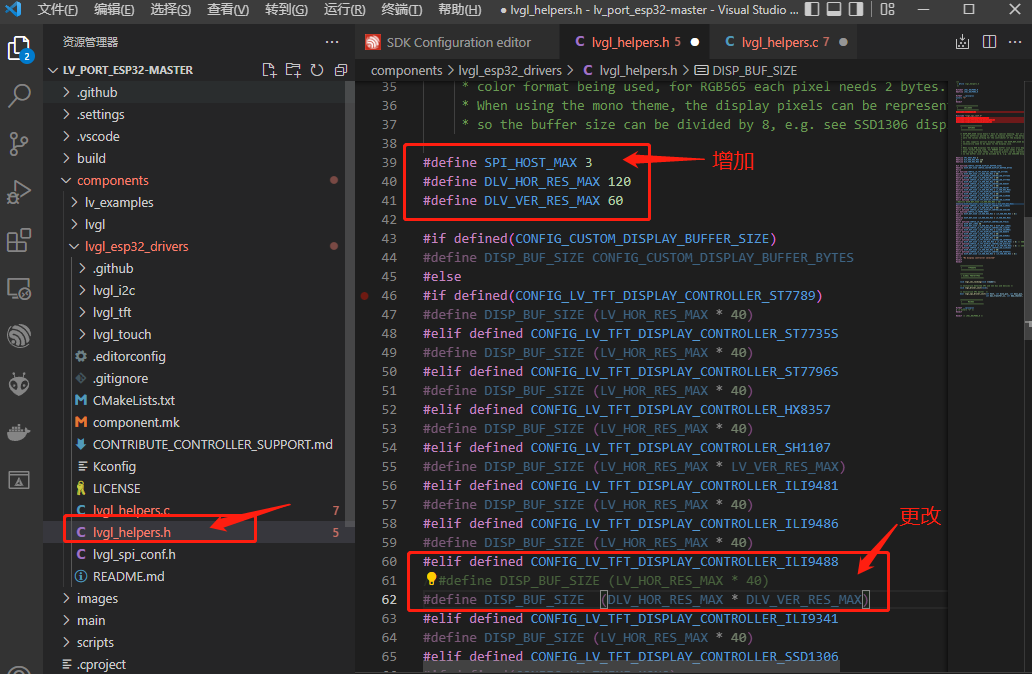
Task: Open the PlatformIO alien-head icon
Action: coord(19,384)
